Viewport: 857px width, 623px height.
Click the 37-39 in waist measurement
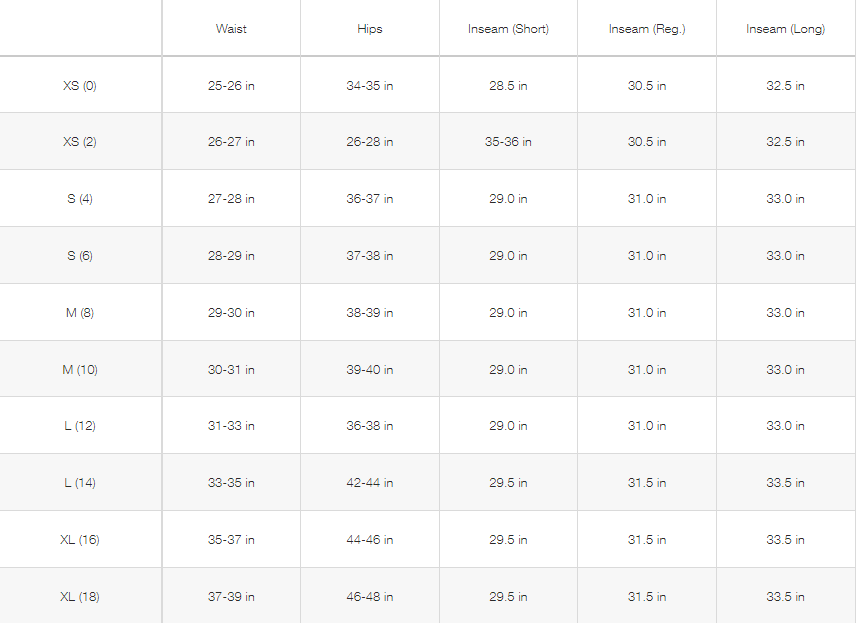(231, 597)
